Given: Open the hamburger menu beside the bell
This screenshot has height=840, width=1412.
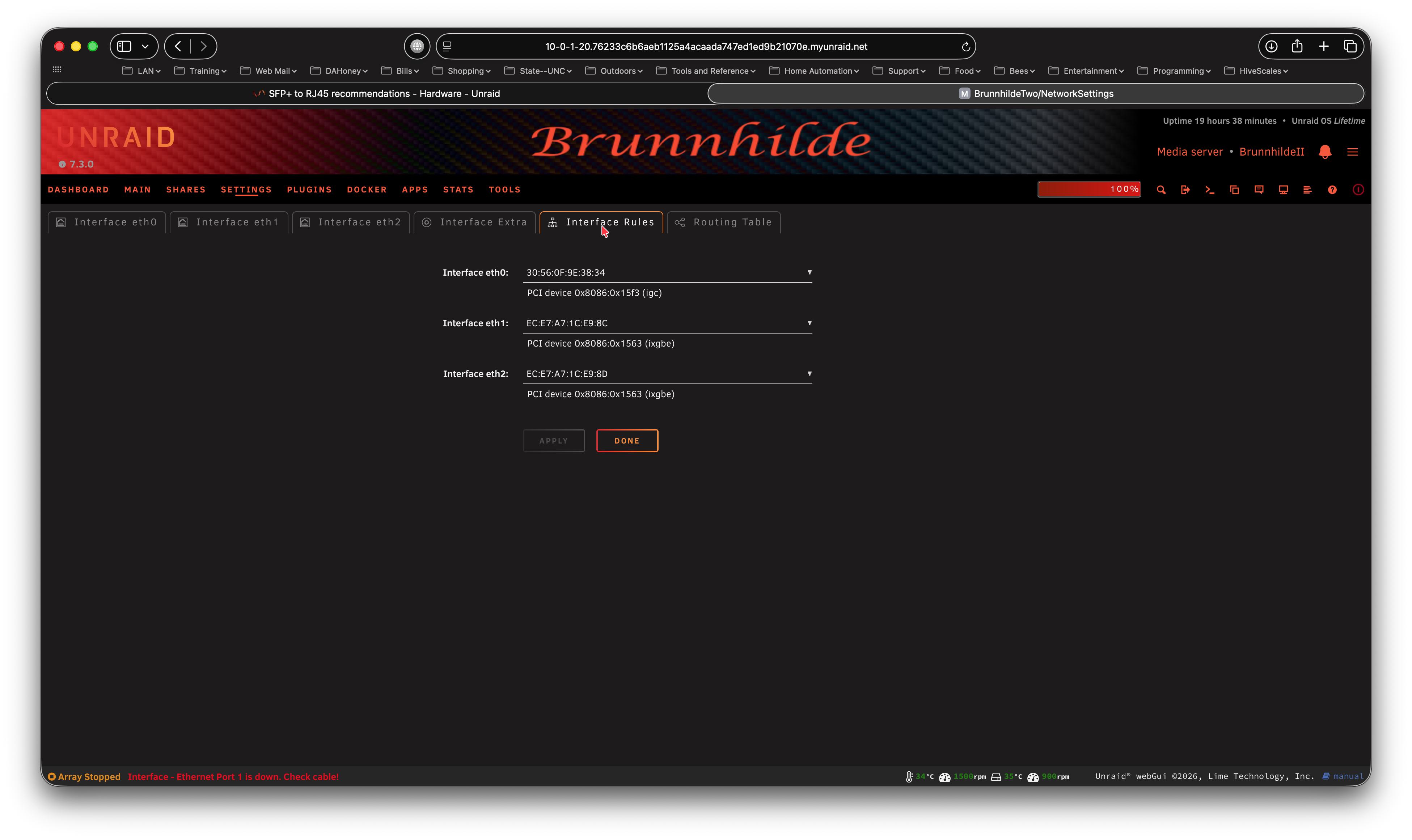Looking at the screenshot, I should 1352,152.
